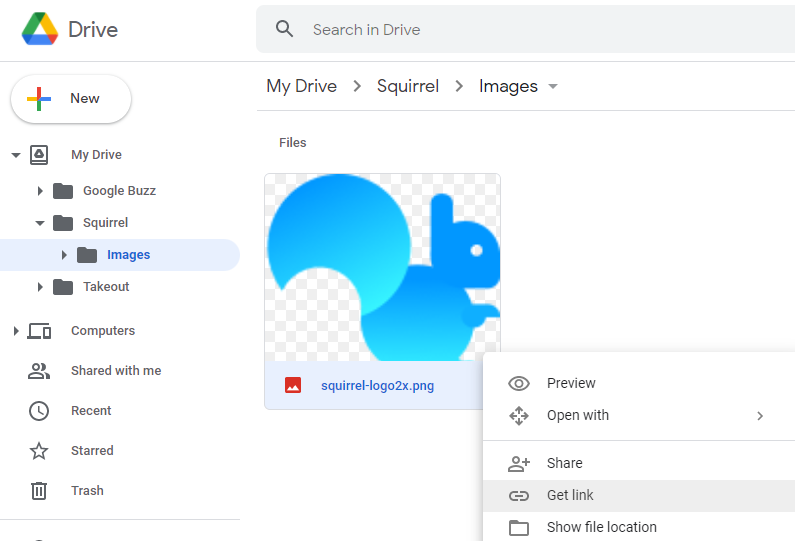The width and height of the screenshot is (795, 541).
Task: Click the My Drive sidebar icon
Action: point(39,155)
